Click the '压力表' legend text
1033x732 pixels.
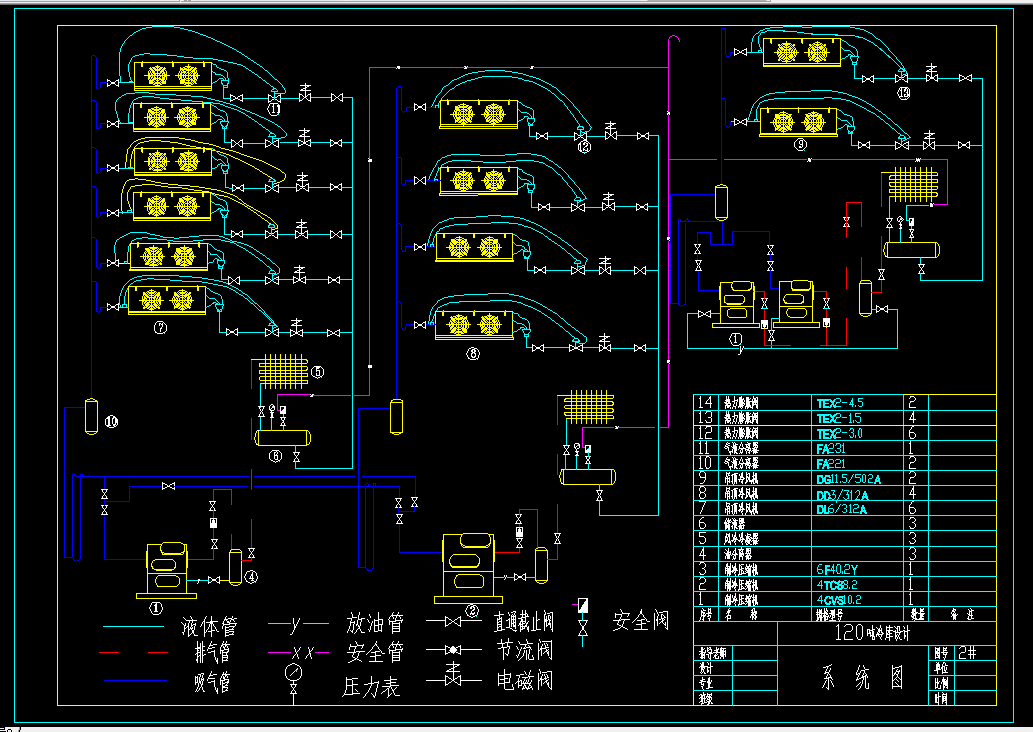pos(372,687)
